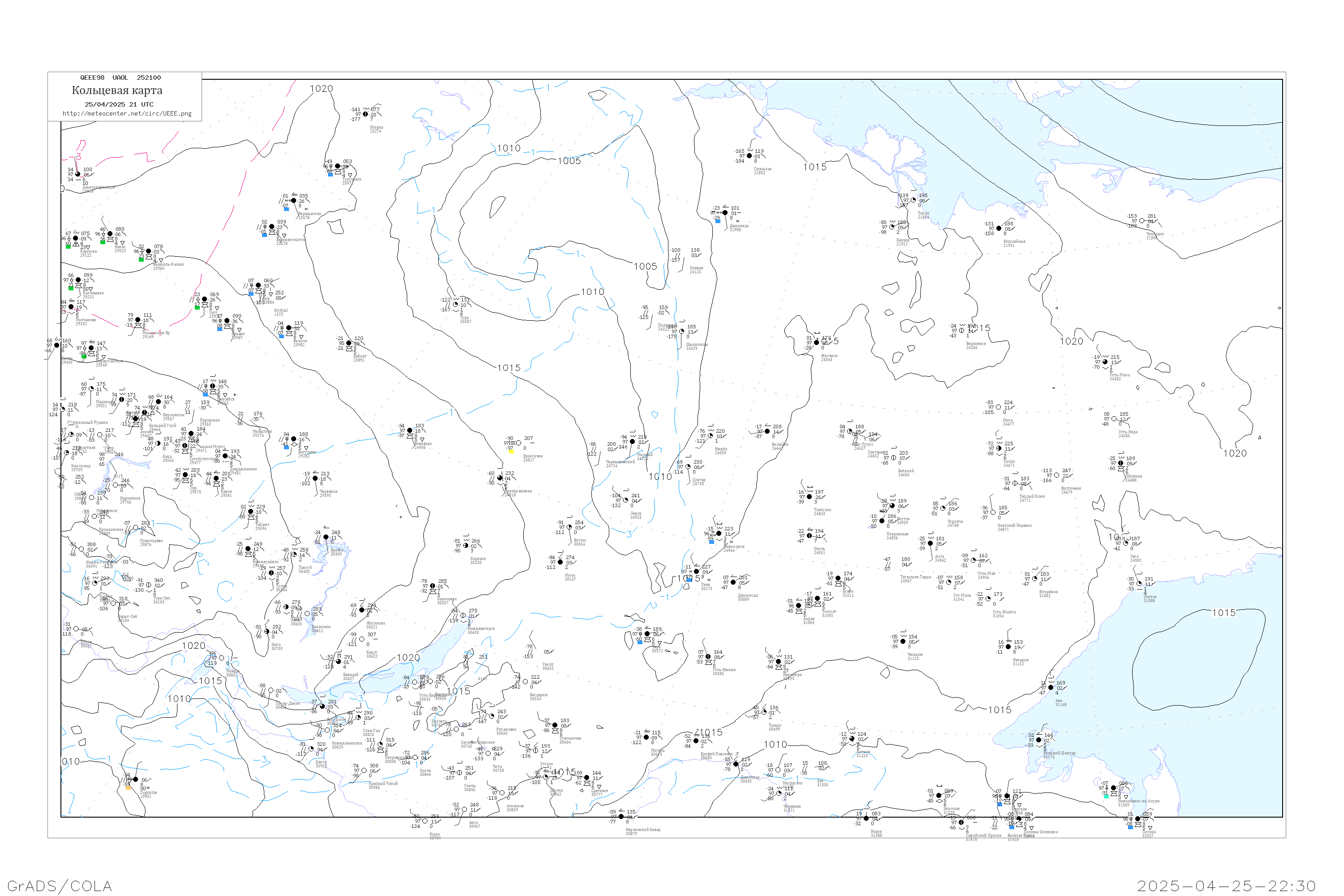Click the 1005 isobar label near Оленек
The height and width of the screenshot is (896, 1344).
[x=645, y=266]
